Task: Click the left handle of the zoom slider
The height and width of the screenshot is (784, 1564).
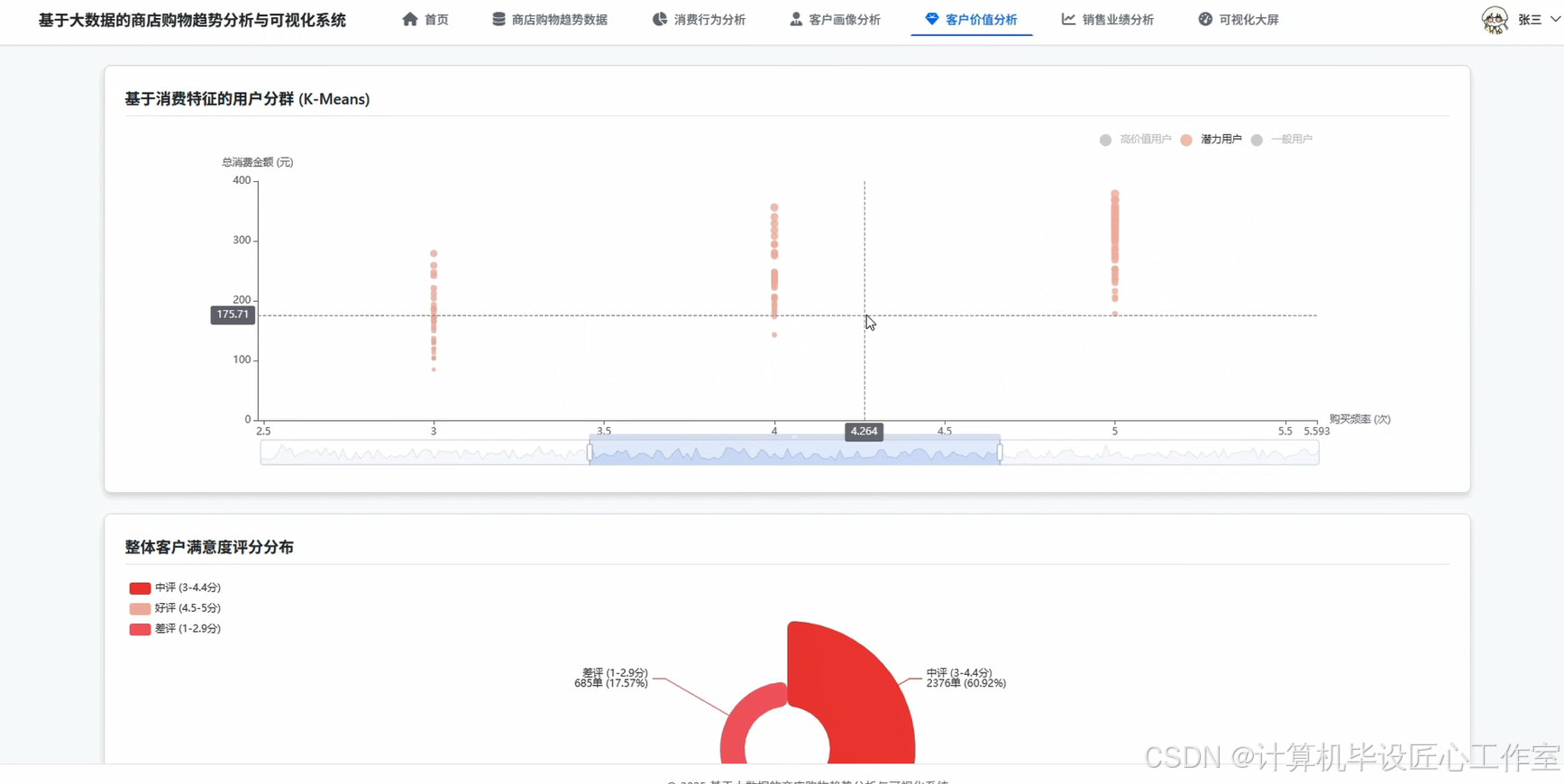Action: [590, 453]
